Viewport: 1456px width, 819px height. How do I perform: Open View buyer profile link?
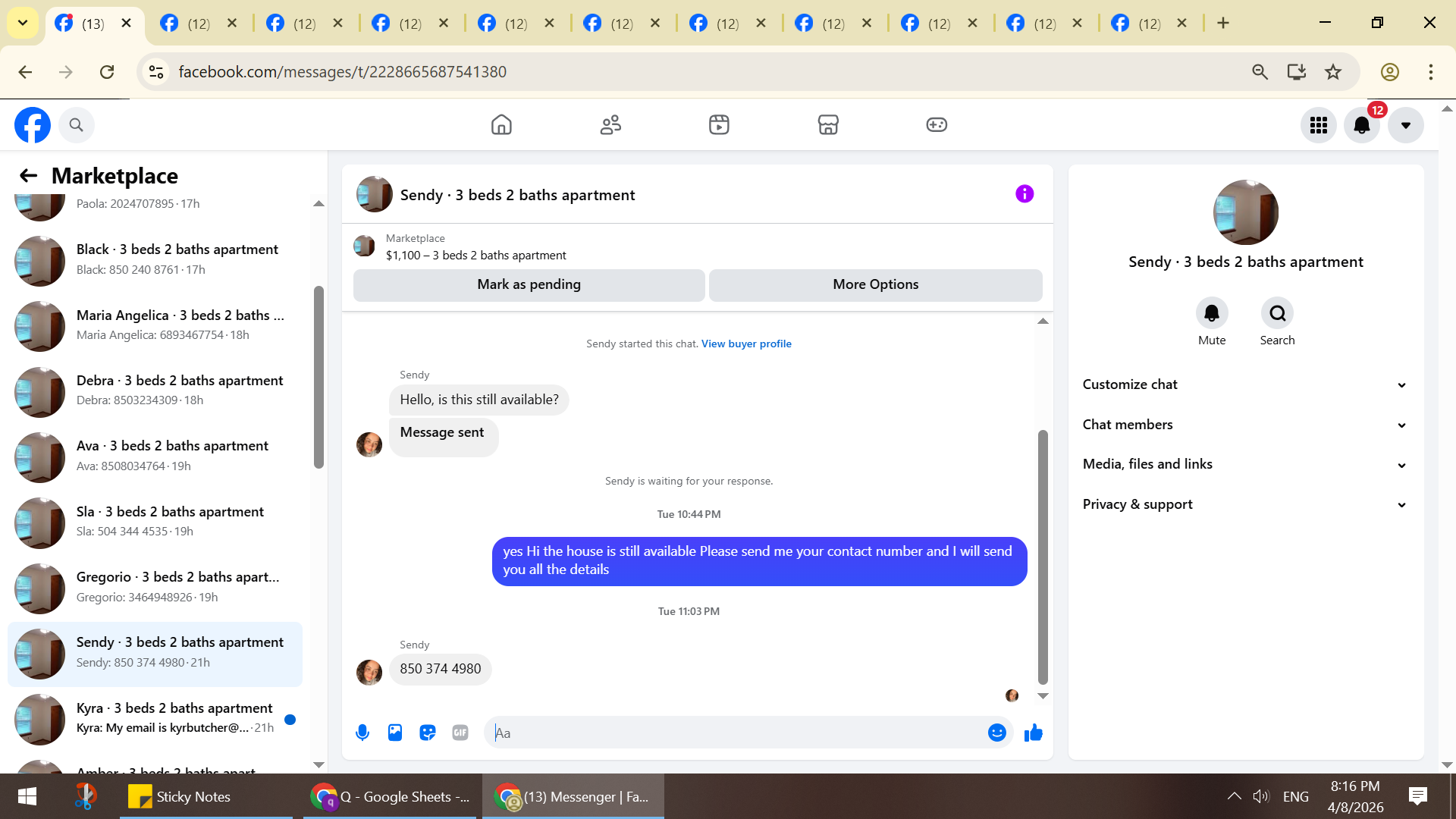pyautogui.click(x=746, y=344)
